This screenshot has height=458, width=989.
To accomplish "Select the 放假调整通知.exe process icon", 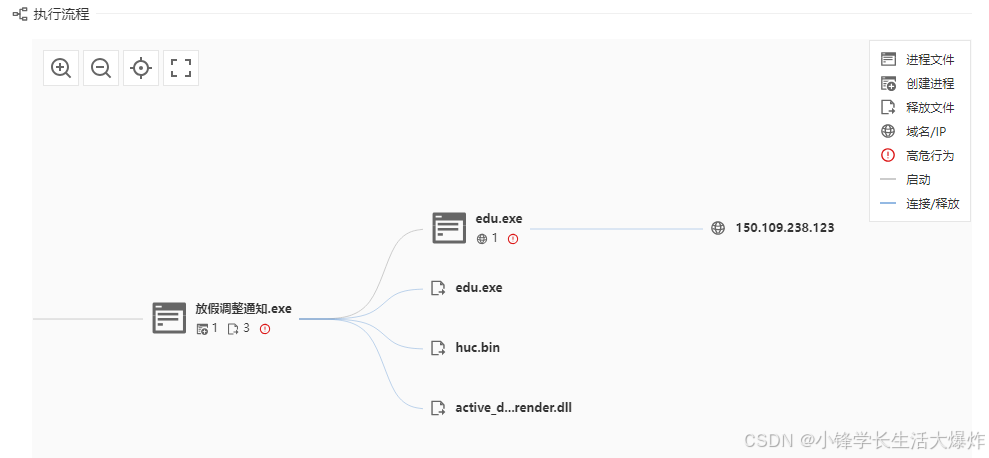I will (169, 318).
